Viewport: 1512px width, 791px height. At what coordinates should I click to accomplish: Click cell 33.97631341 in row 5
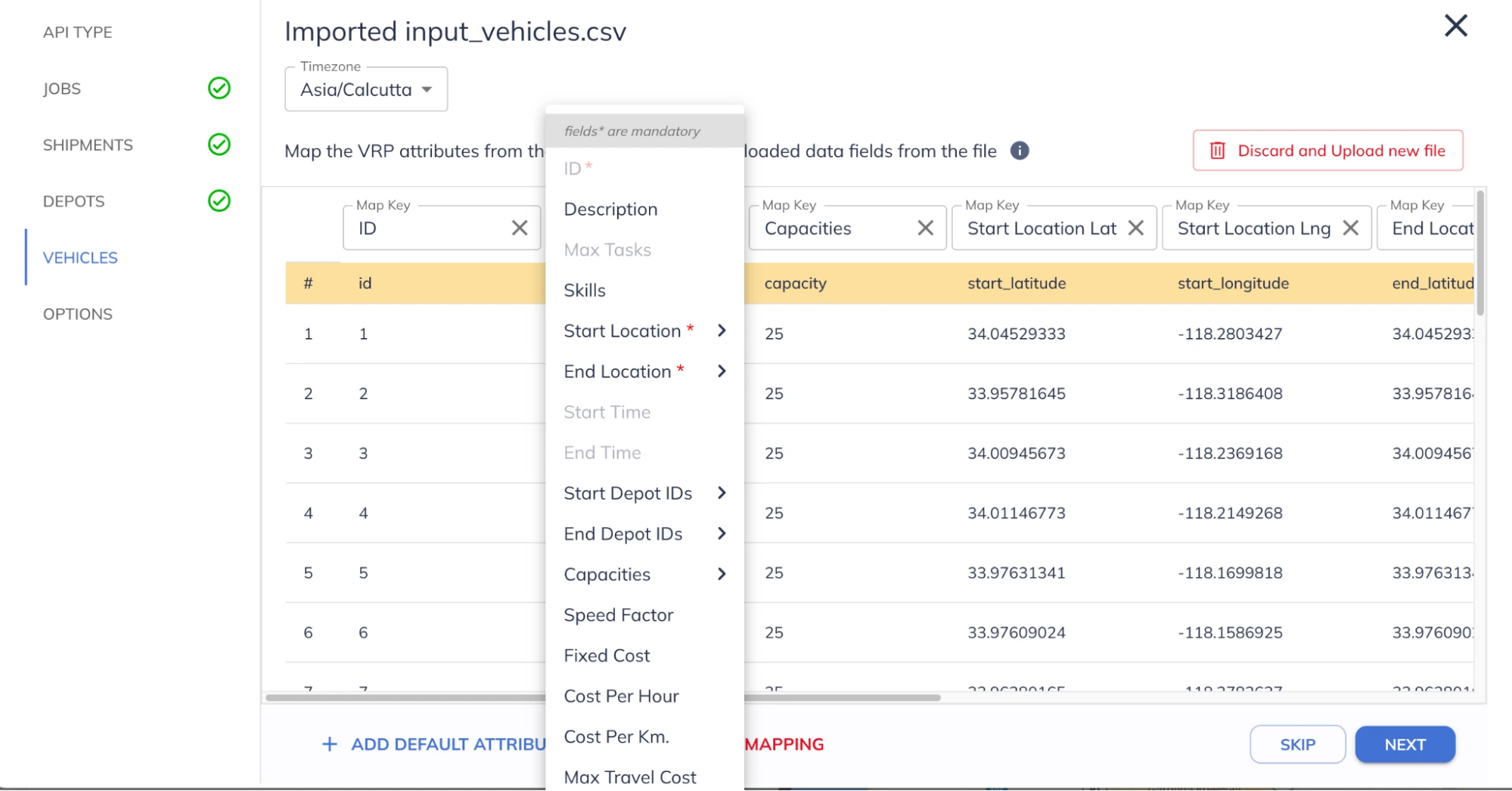pyautogui.click(x=1017, y=572)
